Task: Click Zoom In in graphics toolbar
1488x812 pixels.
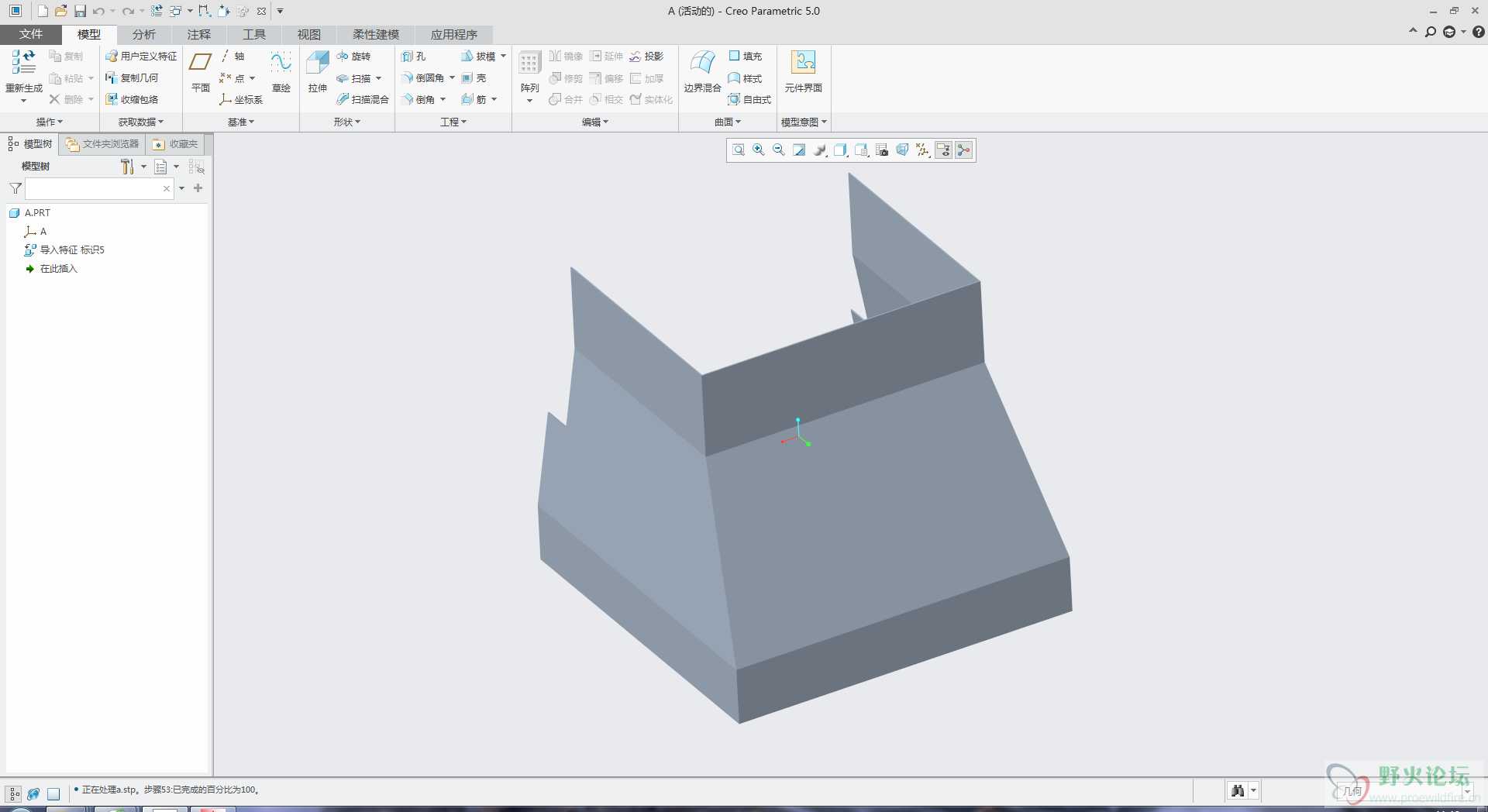Action: click(x=759, y=150)
